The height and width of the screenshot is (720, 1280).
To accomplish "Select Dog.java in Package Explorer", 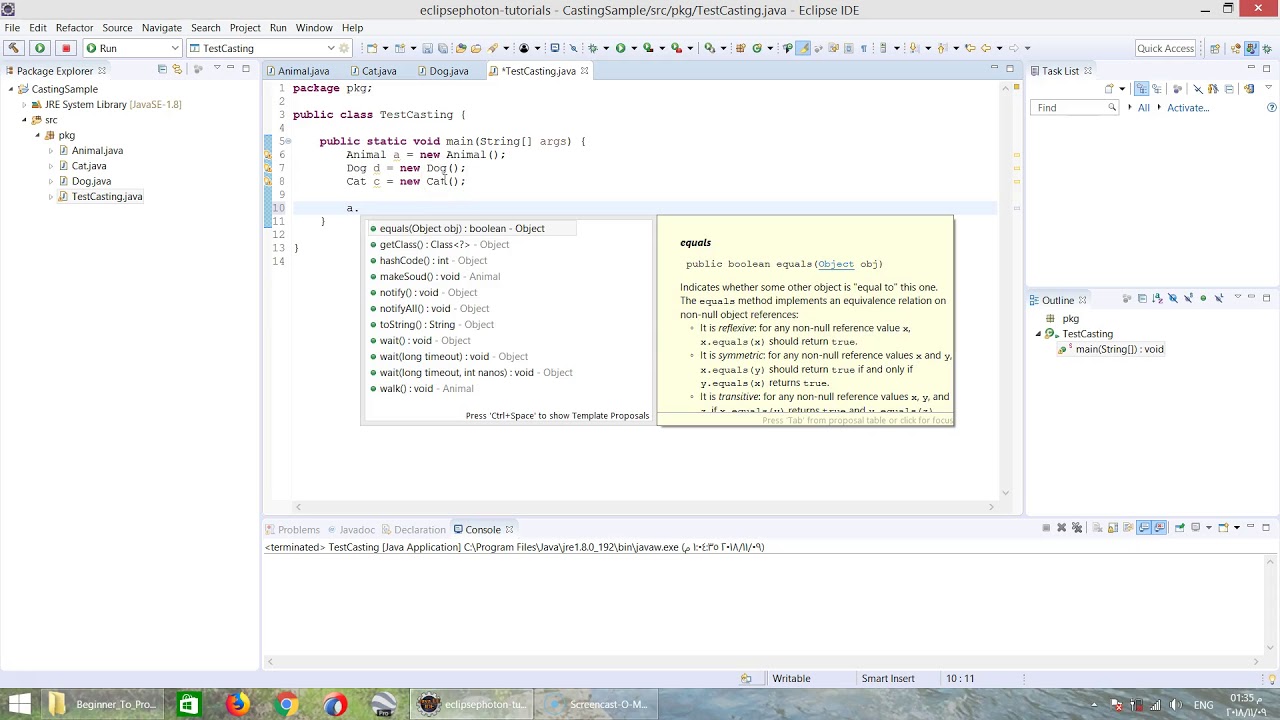I will tap(91, 181).
